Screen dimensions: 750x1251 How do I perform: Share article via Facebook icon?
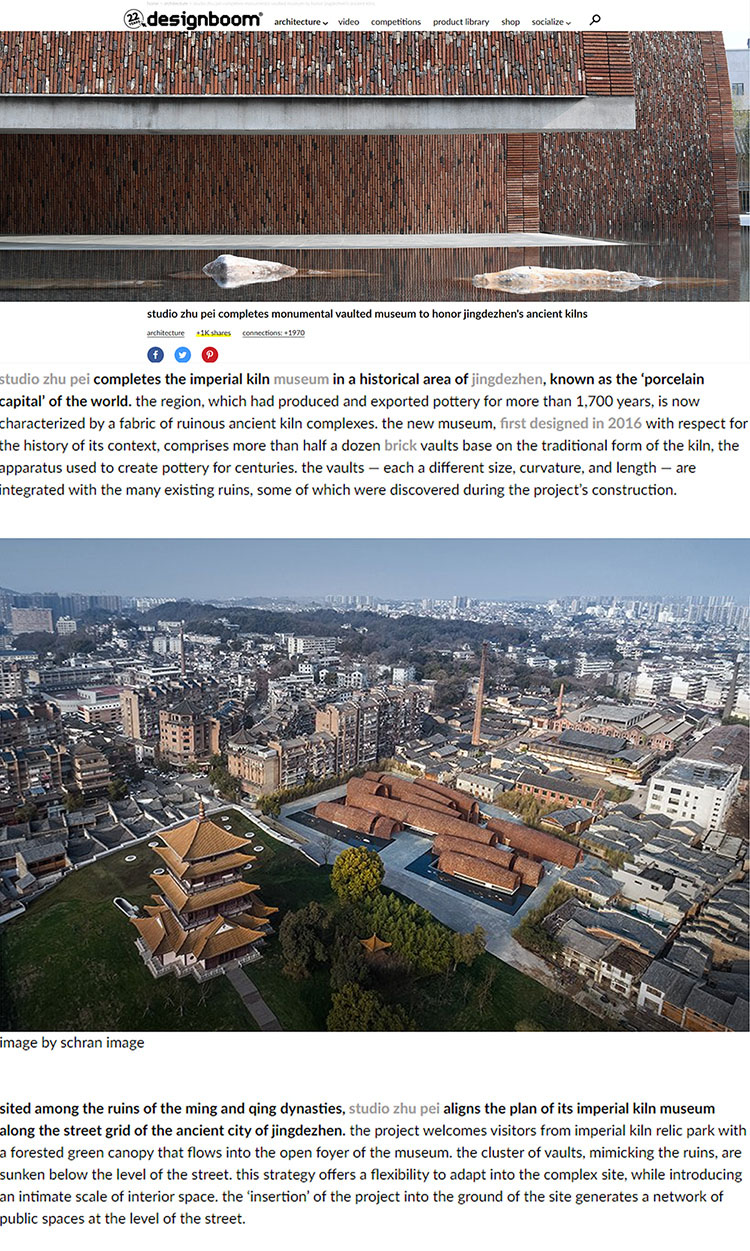(x=155, y=354)
